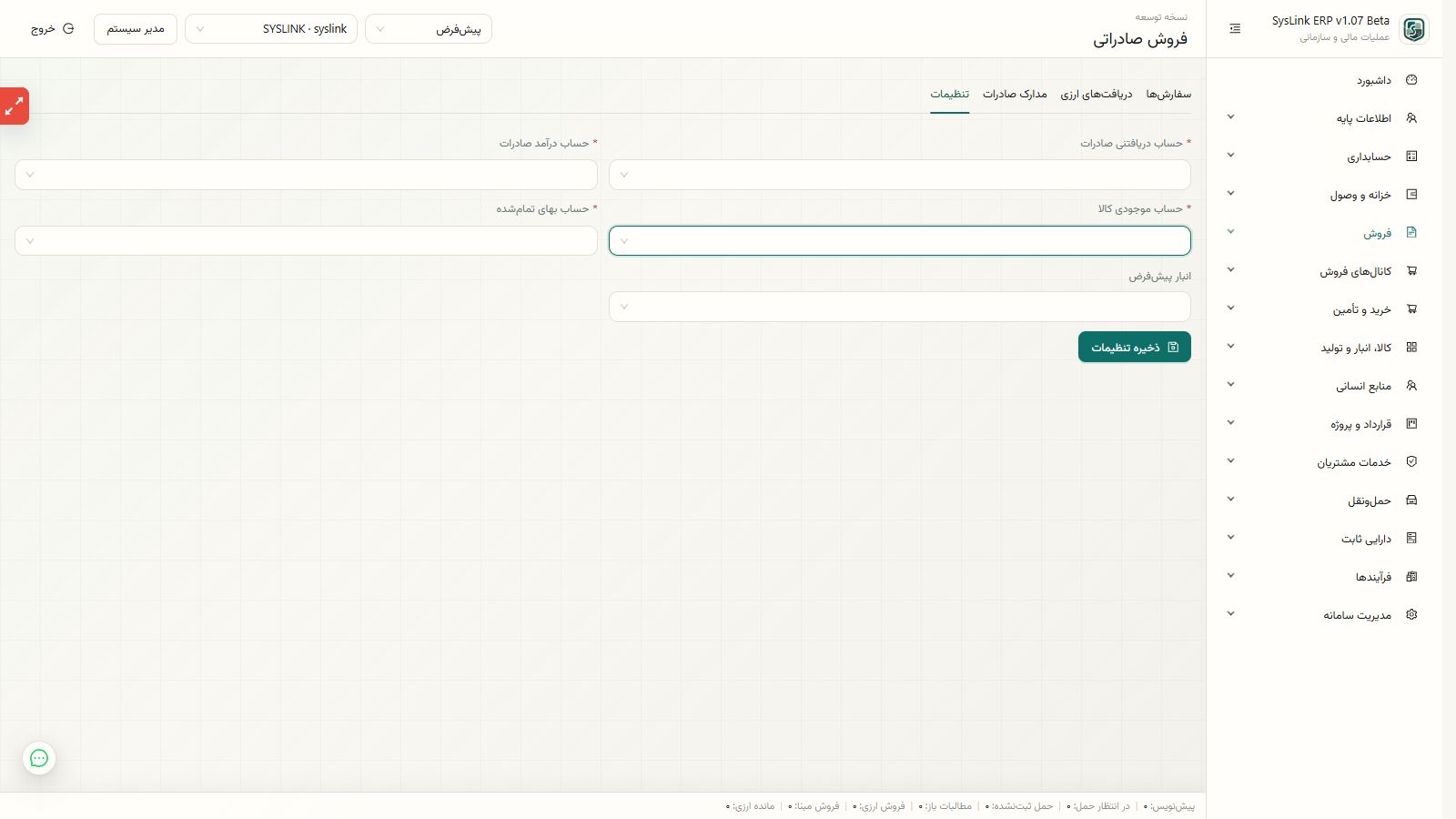
Task: Click the فروش sales document icon
Action: coord(1411,233)
